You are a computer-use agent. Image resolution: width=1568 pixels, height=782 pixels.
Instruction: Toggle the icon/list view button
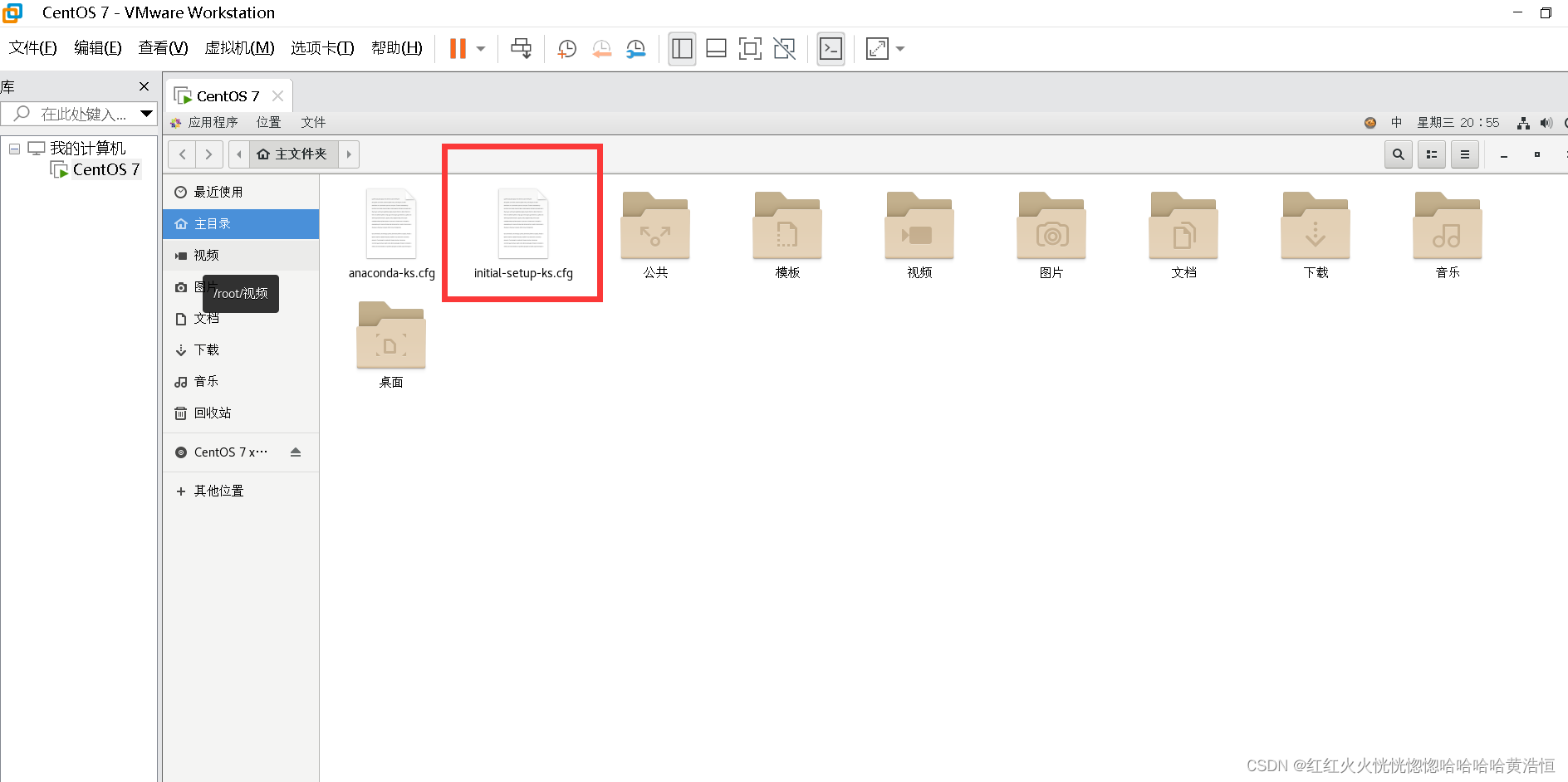pyautogui.click(x=1432, y=154)
